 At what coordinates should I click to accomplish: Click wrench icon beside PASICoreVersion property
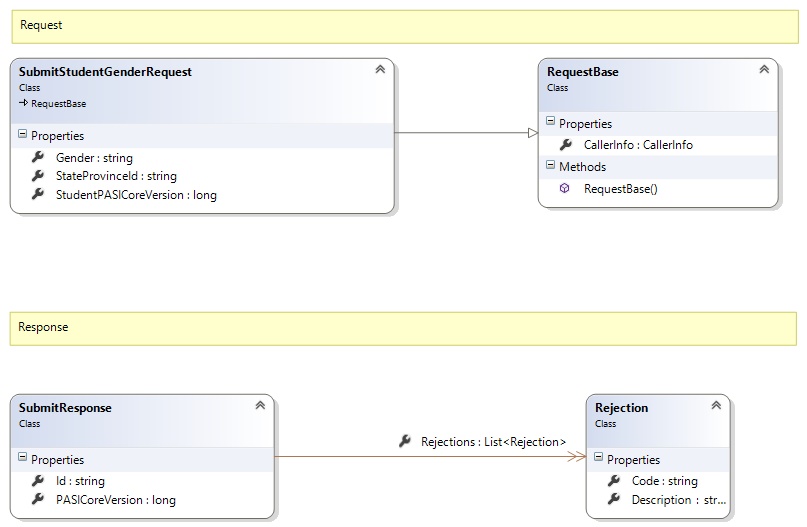point(38,499)
